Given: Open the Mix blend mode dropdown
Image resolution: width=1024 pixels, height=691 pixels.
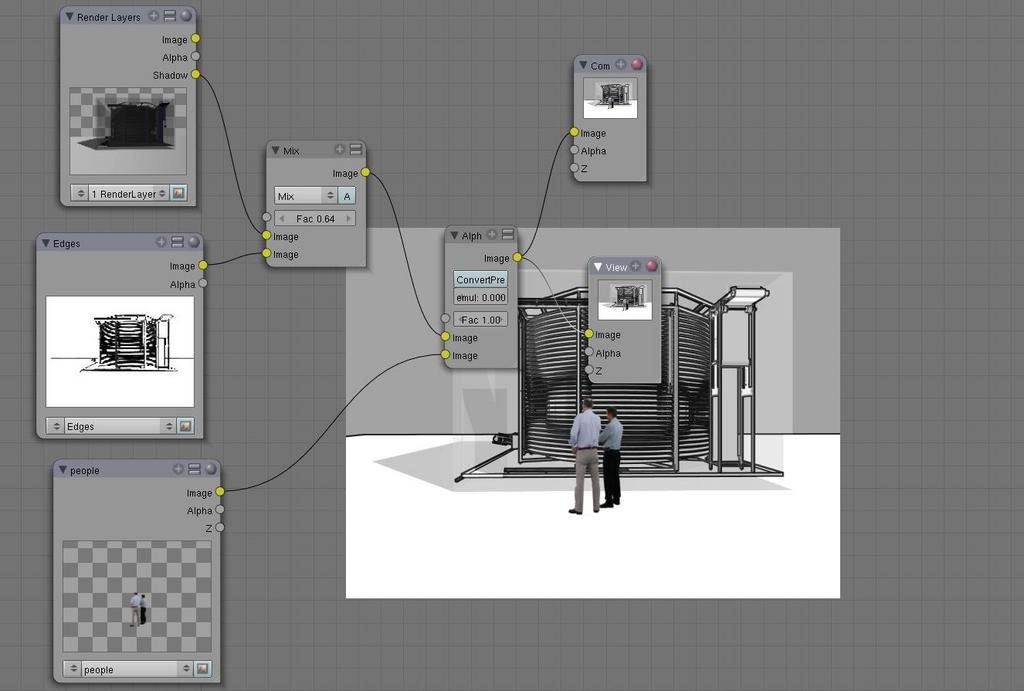Looking at the screenshot, I should (306, 195).
